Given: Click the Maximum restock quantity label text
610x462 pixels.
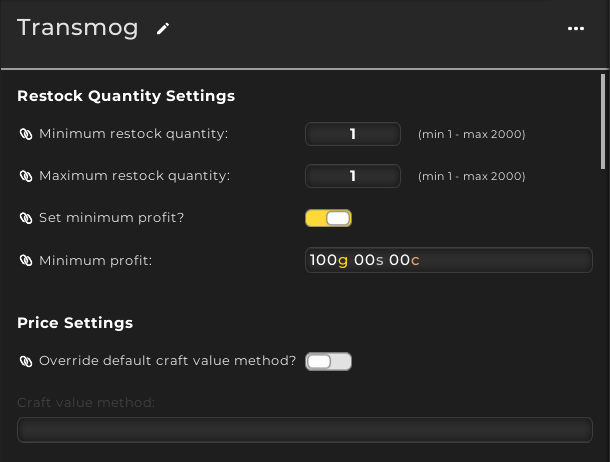Looking at the screenshot, I should [134, 176].
